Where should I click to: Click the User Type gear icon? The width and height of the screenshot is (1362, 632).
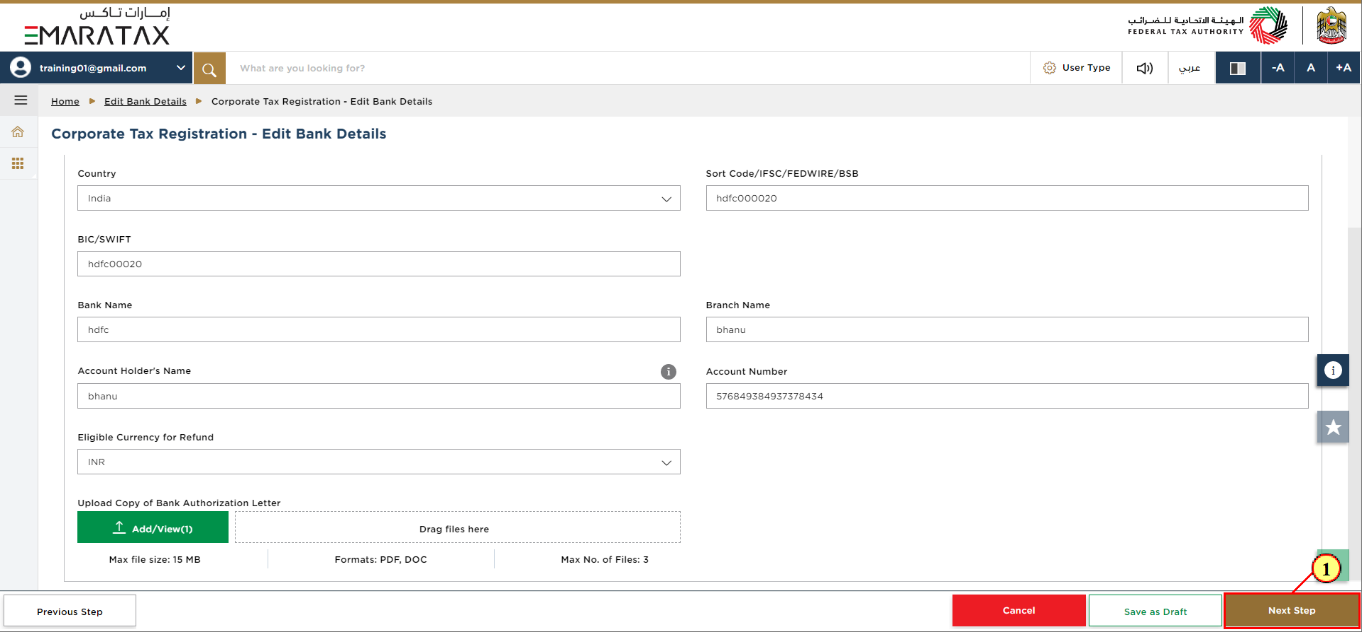pyautogui.click(x=1049, y=68)
